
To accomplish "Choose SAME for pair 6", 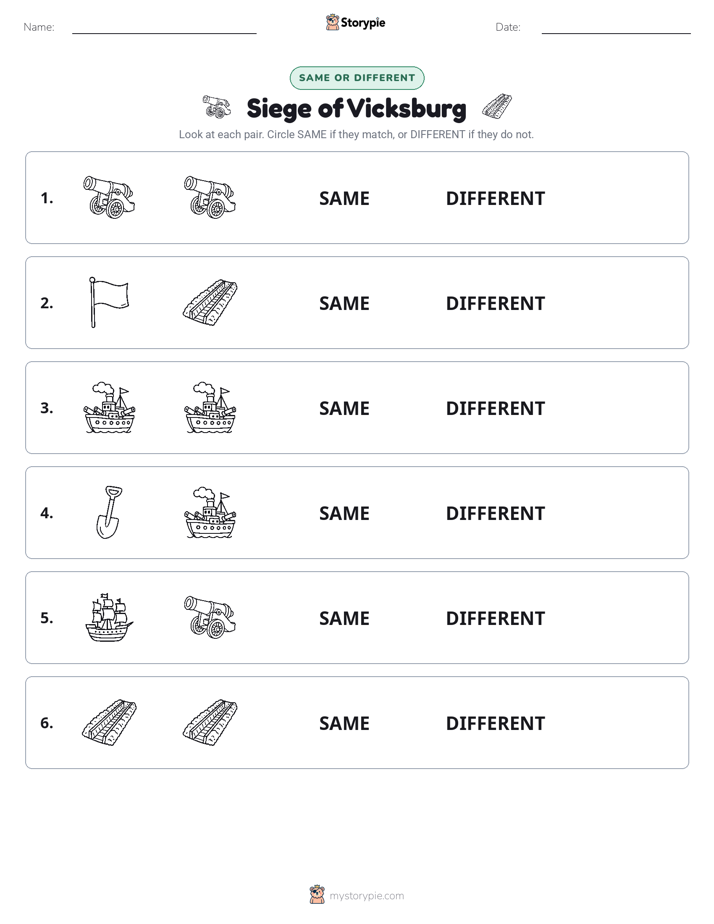I will click(344, 723).
